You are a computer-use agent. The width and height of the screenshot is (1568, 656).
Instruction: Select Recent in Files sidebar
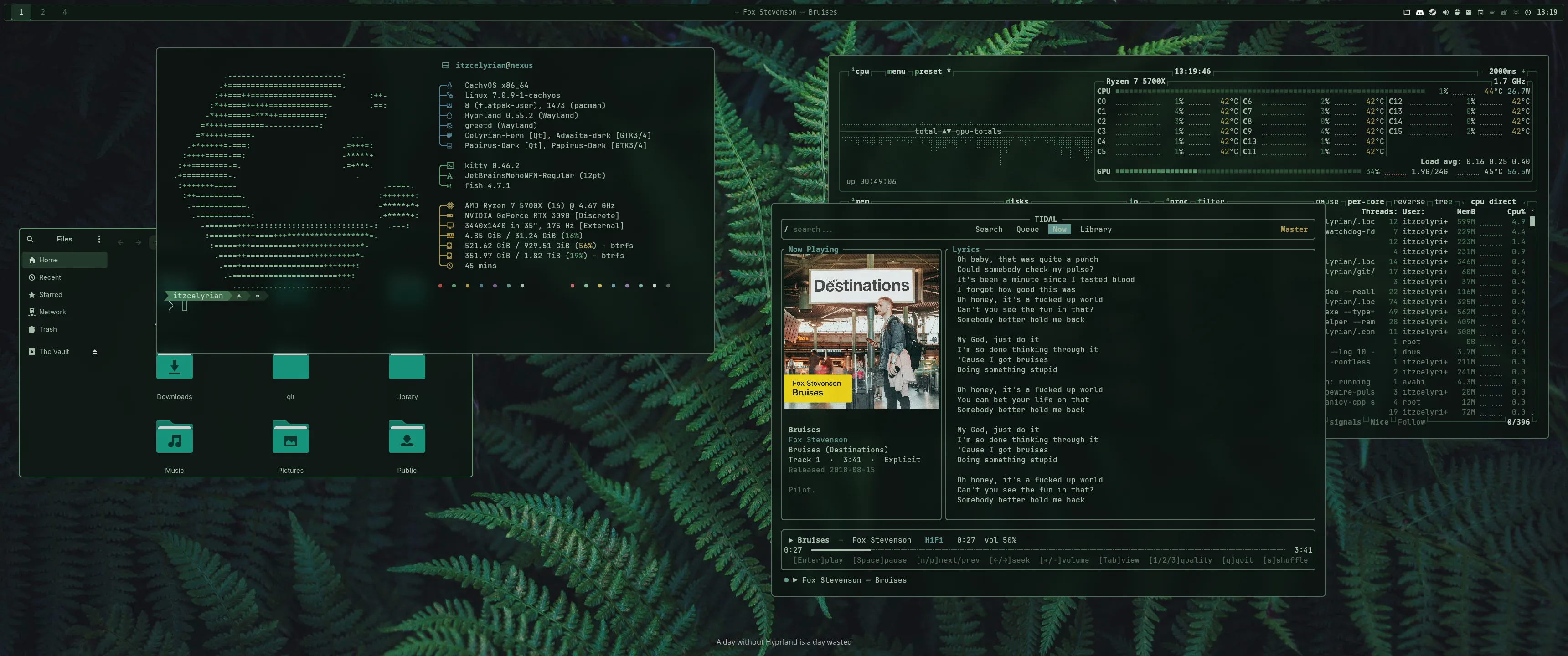tap(65, 277)
